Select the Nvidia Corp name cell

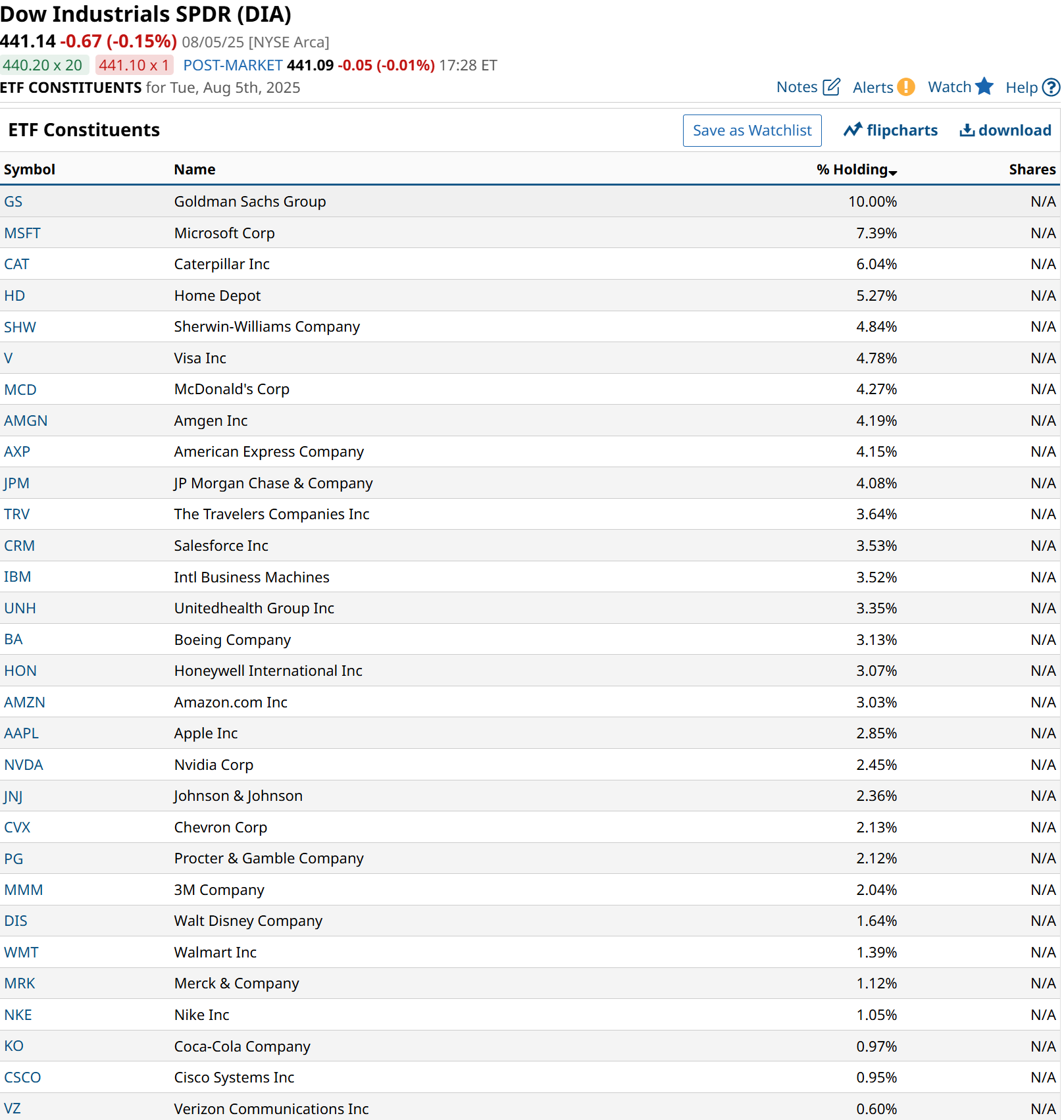tap(214, 765)
